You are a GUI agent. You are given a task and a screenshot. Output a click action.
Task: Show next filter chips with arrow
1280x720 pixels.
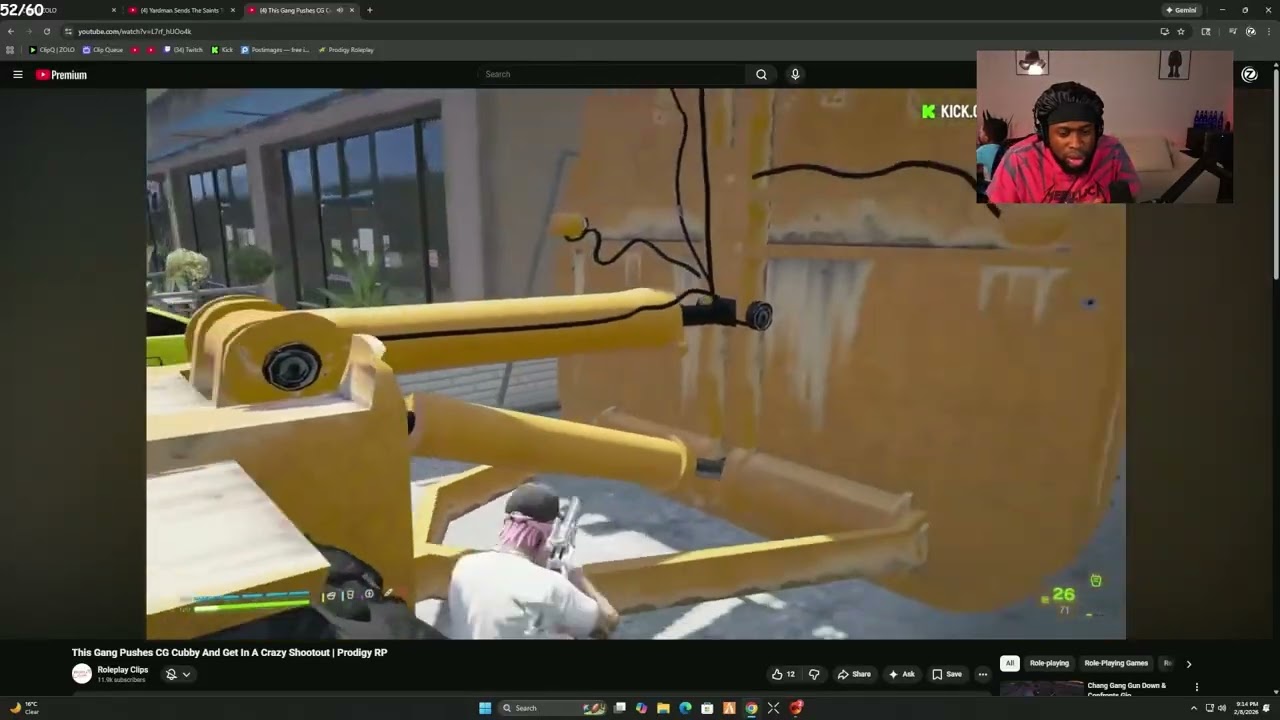[x=1188, y=663]
